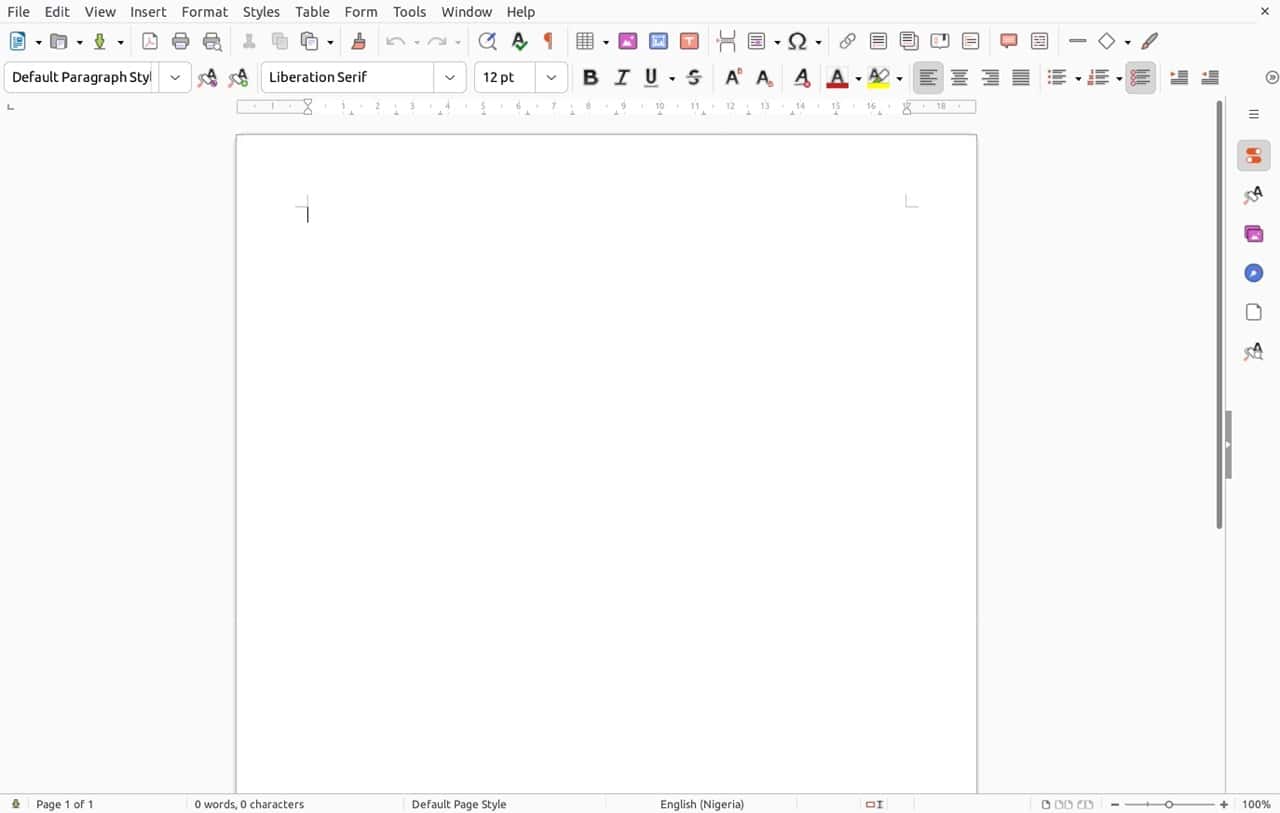Open the Properties panel in the sidebar

pyautogui.click(x=1254, y=155)
